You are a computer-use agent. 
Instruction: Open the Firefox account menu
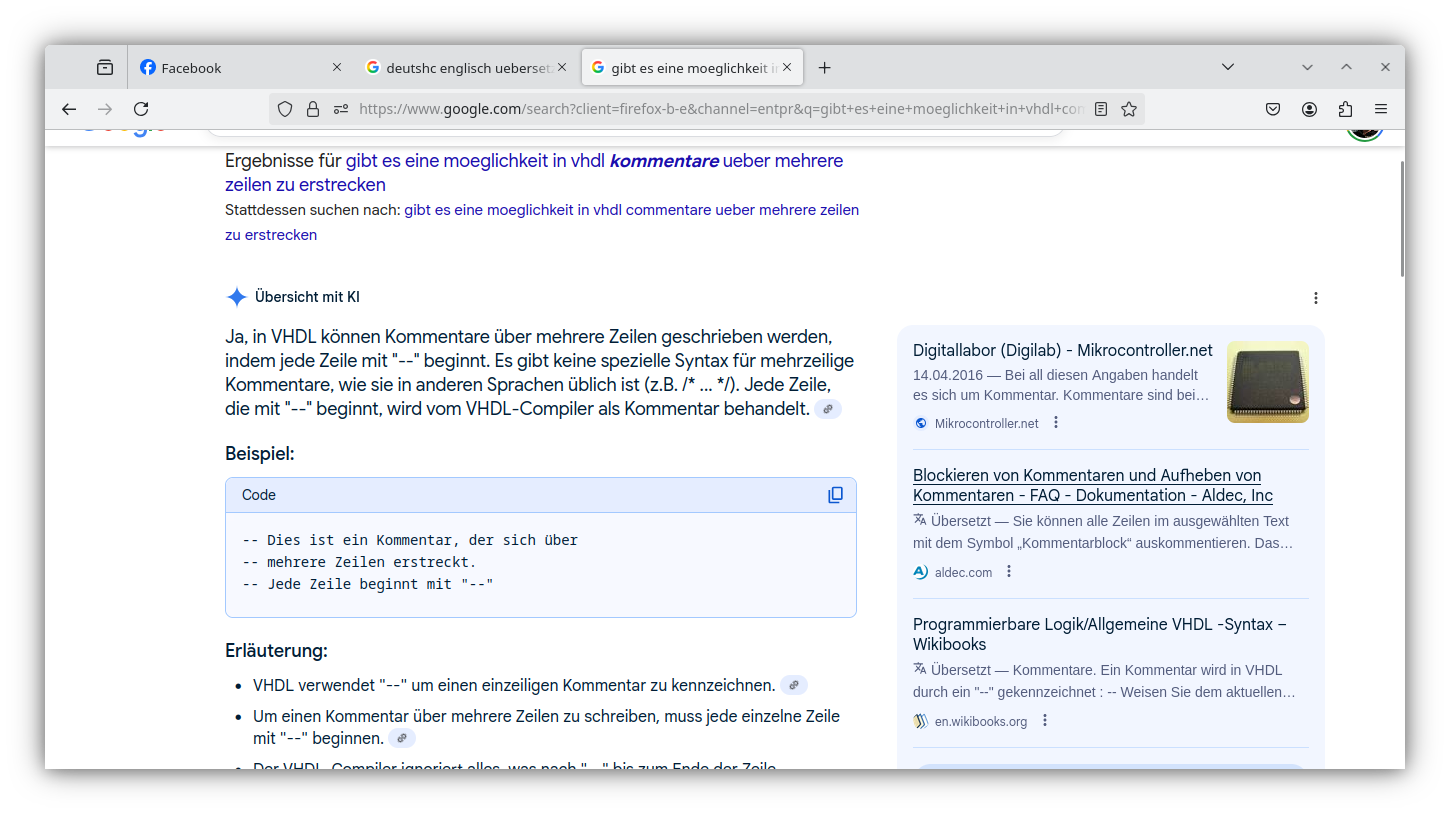tap(1307, 109)
